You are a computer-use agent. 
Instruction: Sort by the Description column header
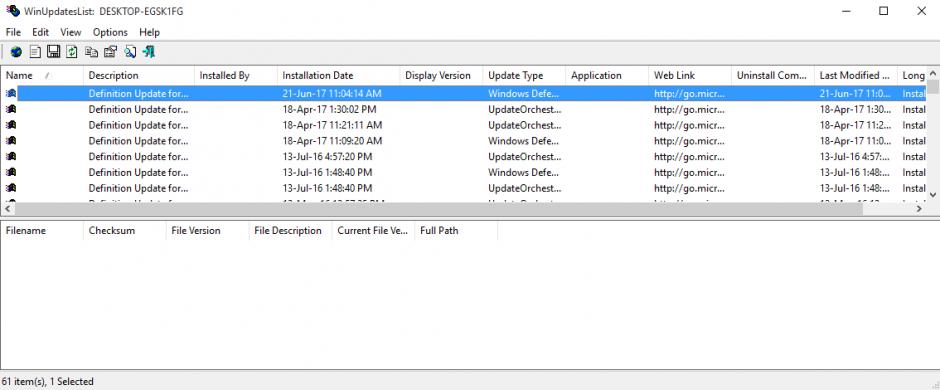(x=138, y=75)
